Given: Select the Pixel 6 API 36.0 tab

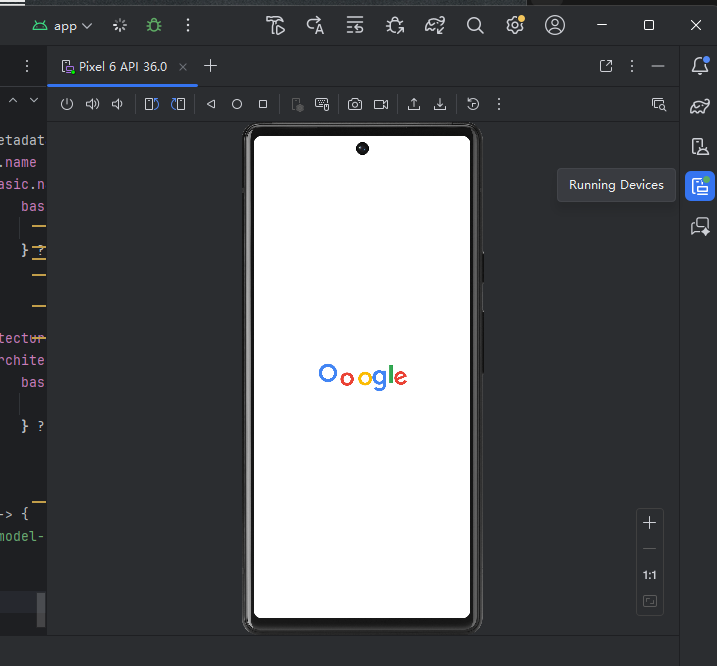Looking at the screenshot, I should coord(122,67).
